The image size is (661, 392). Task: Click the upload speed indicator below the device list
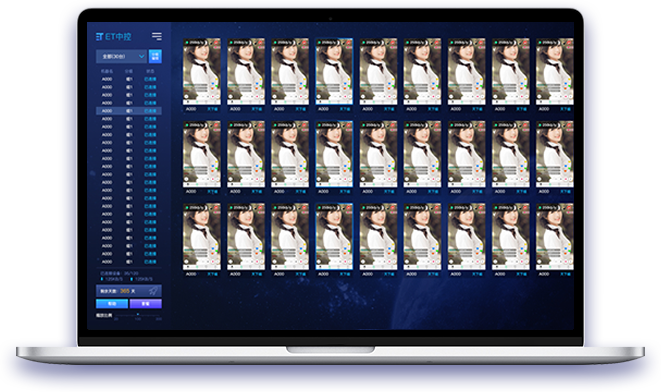tap(112, 279)
